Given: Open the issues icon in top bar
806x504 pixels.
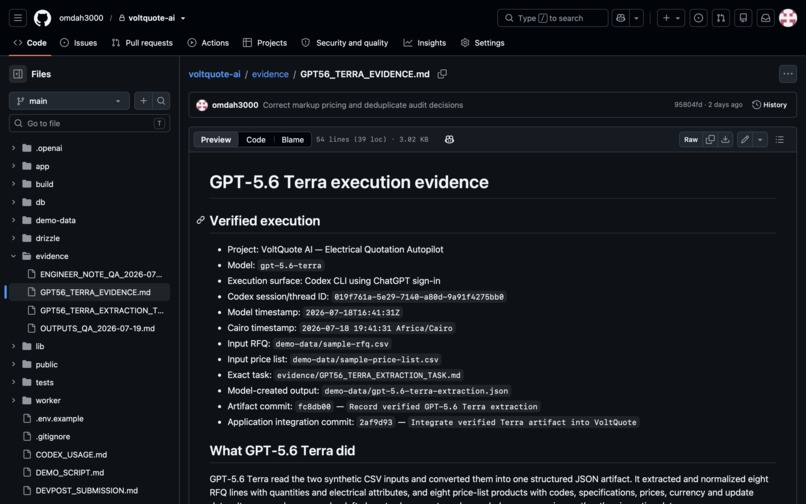Looking at the screenshot, I should pyautogui.click(x=698, y=18).
